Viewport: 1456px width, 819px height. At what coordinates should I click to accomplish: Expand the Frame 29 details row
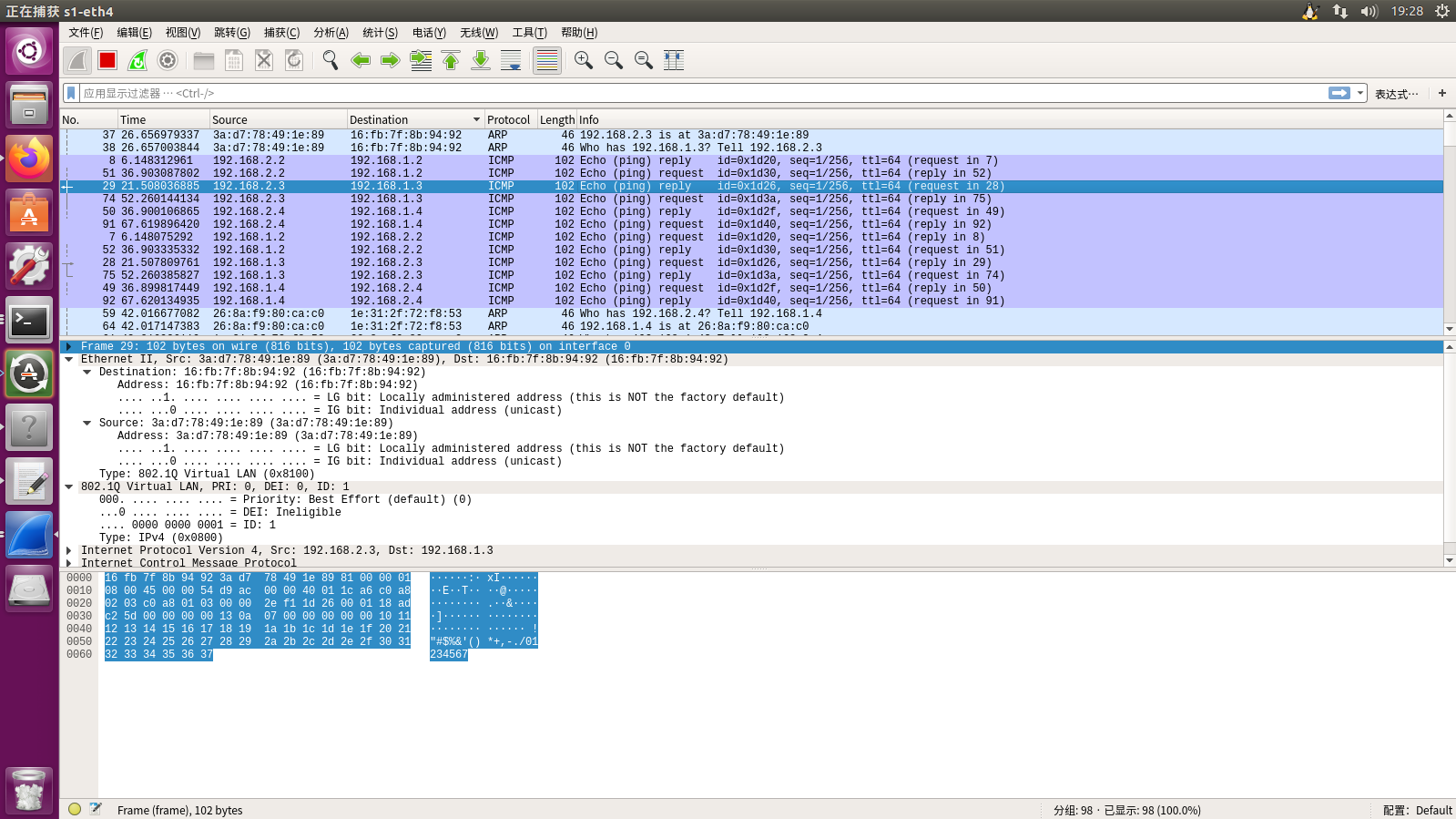click(69, 346)
